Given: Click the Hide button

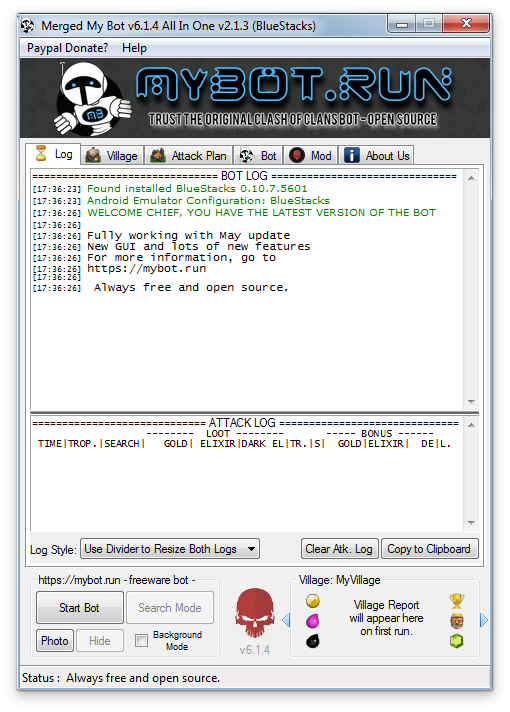Looking at the screenshot, I should point(100,641).
